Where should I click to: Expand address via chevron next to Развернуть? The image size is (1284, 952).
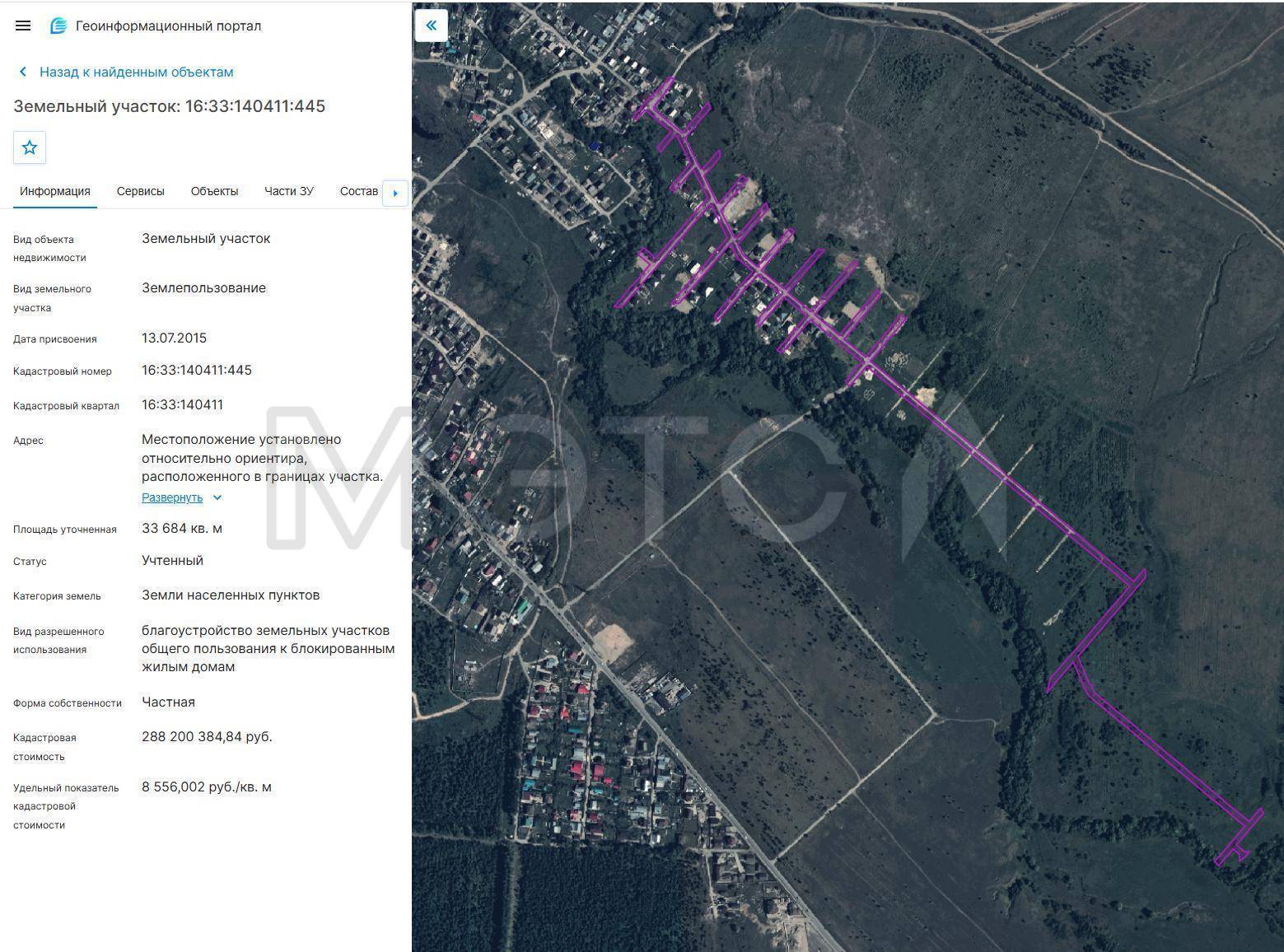point(217,497)
